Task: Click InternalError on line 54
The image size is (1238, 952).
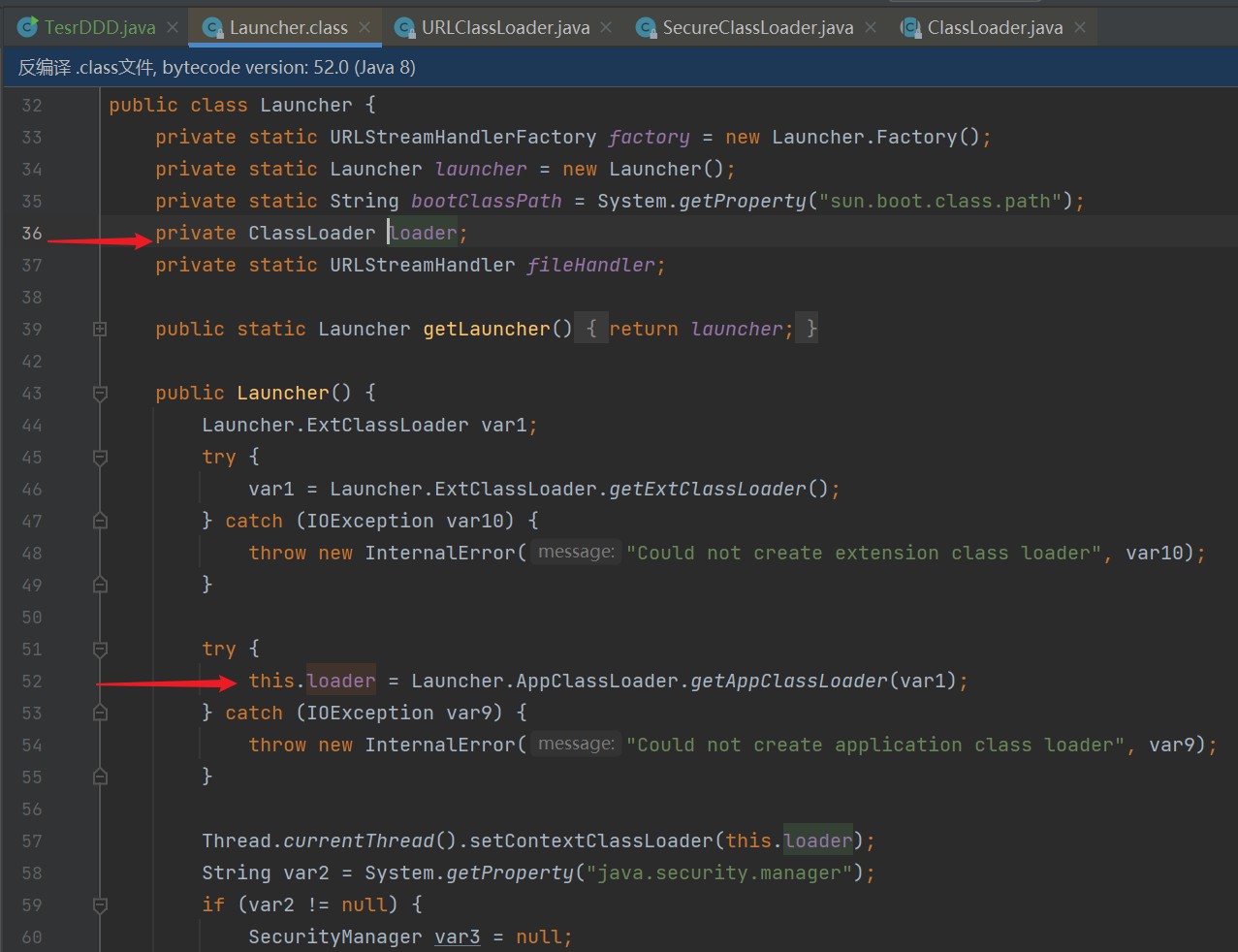Action: coord(440,746)
